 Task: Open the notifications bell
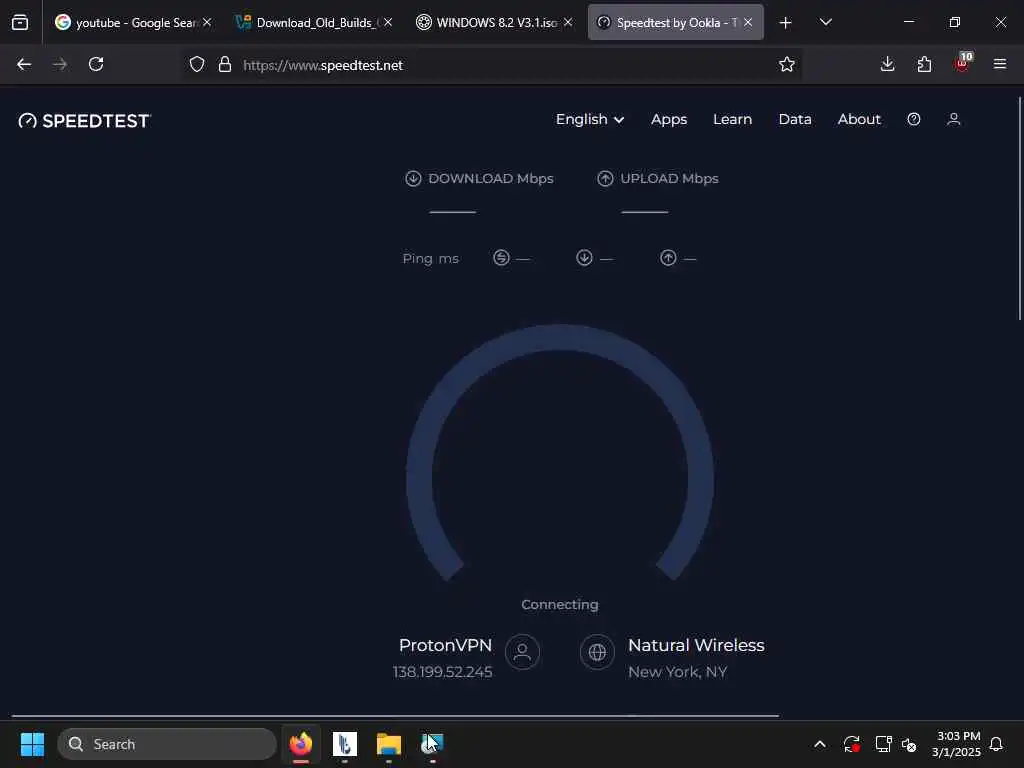click(996, 744)
